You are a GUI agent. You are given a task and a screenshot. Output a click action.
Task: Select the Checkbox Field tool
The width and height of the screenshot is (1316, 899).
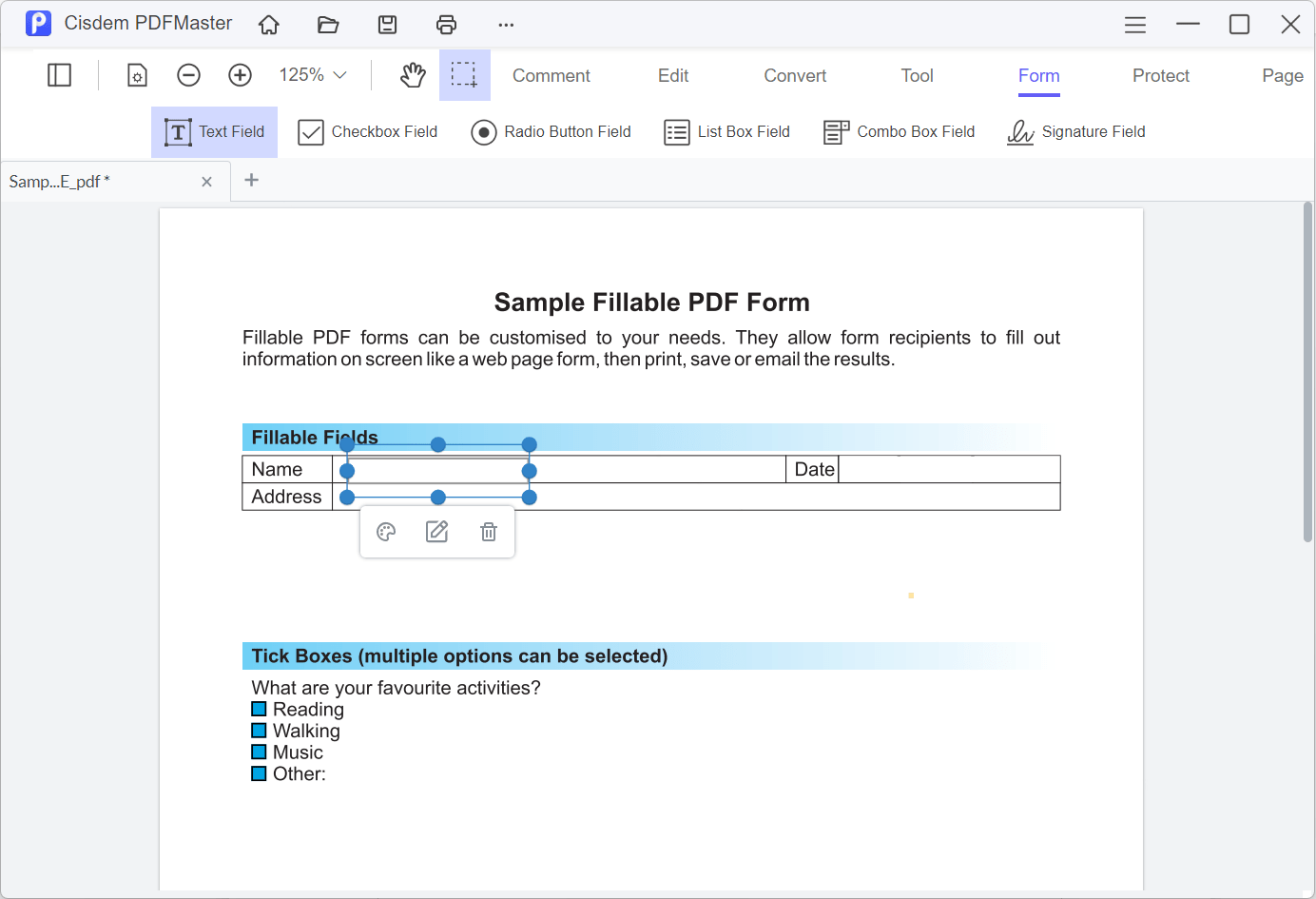click(x=368, y=132)
